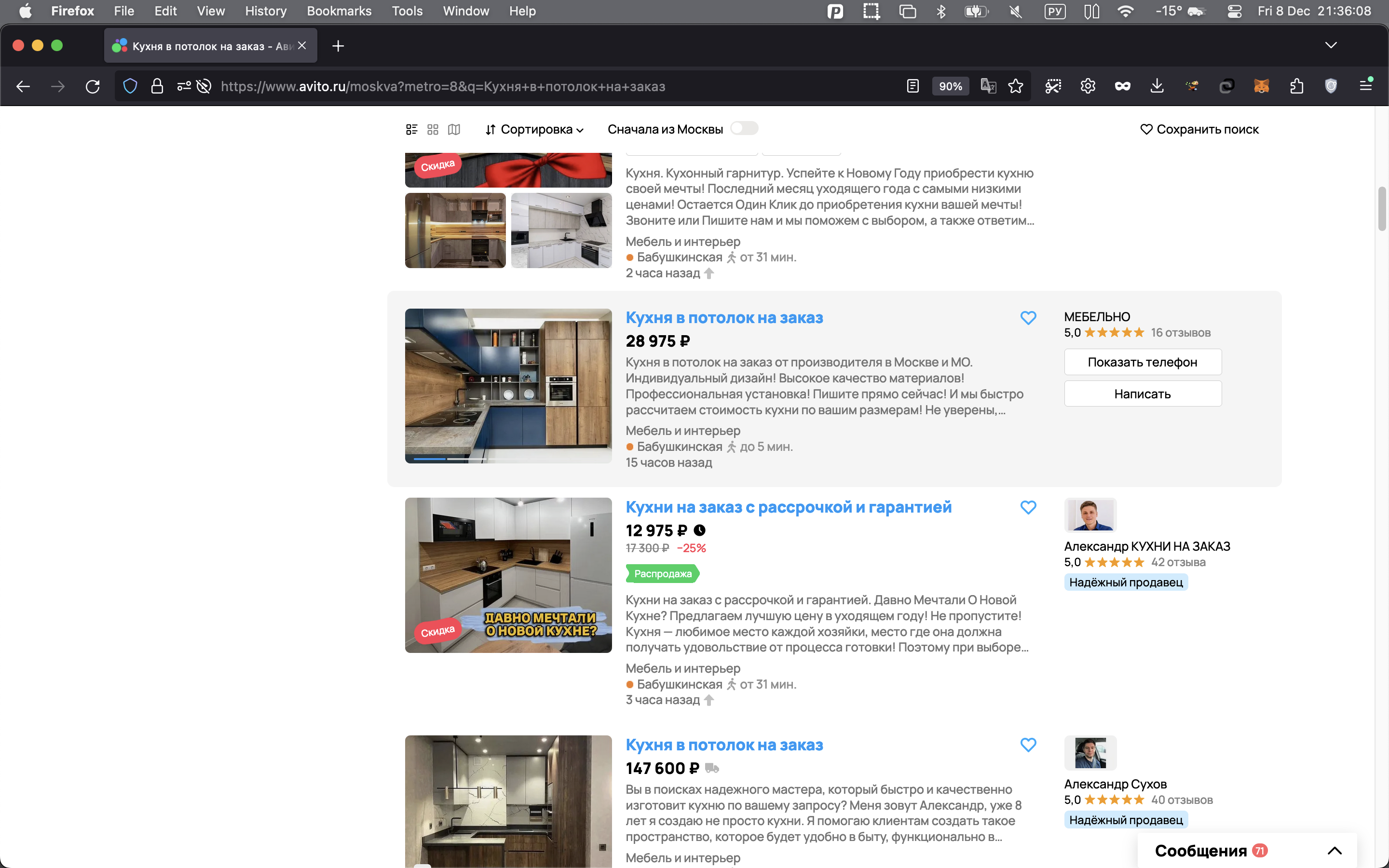Click the page vertical scrollbar thumb
This screenshot has width=1389, height=868.
pos(1382,208)
